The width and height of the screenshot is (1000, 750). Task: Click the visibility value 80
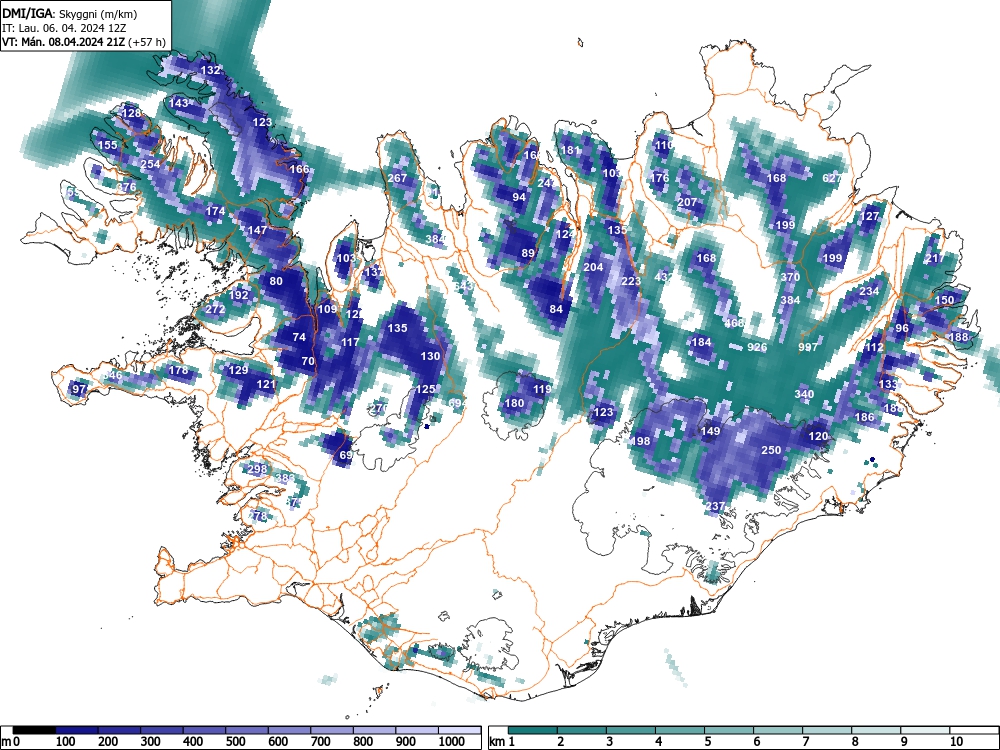pos(276,281)
